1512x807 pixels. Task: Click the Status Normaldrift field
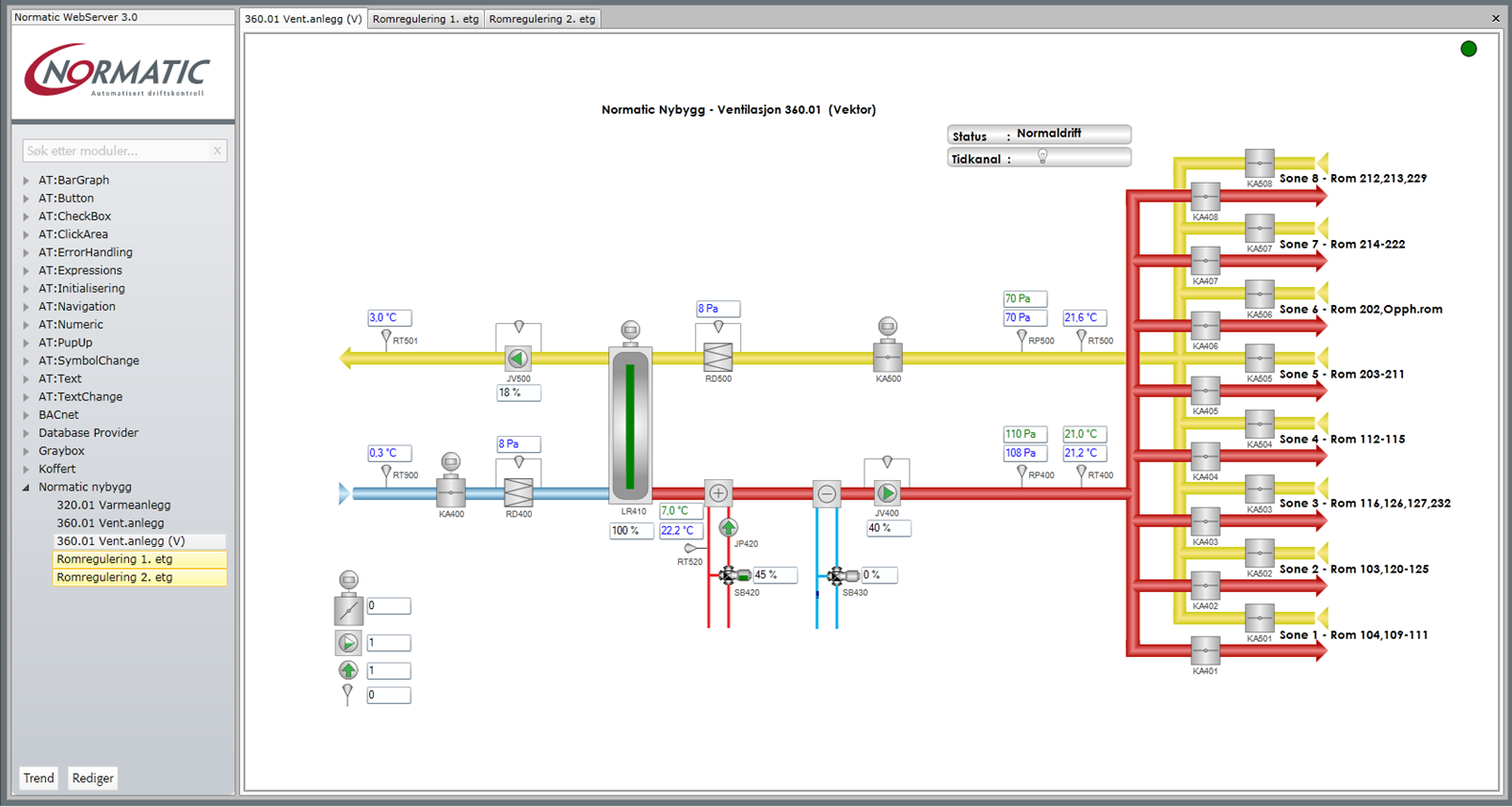click(1040, 135)
